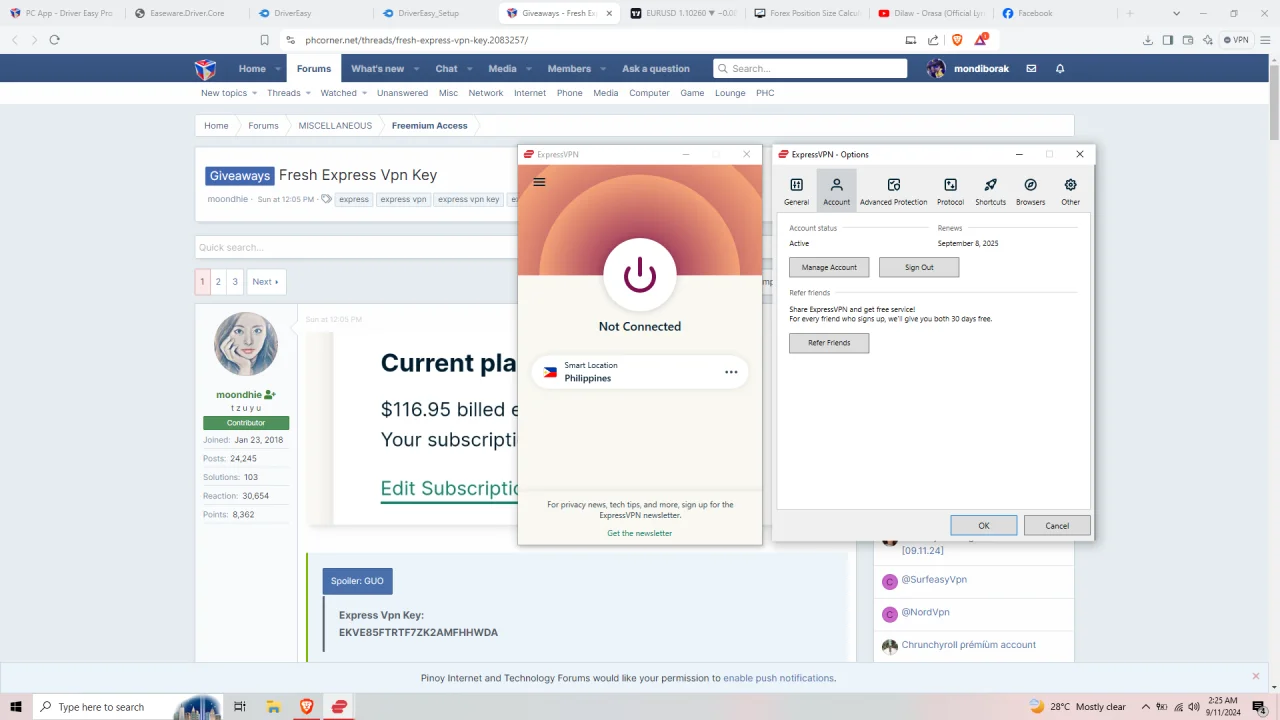Open the Brave Wallet icon
Screen dimensions: 1280x720
click(1188, 40)
